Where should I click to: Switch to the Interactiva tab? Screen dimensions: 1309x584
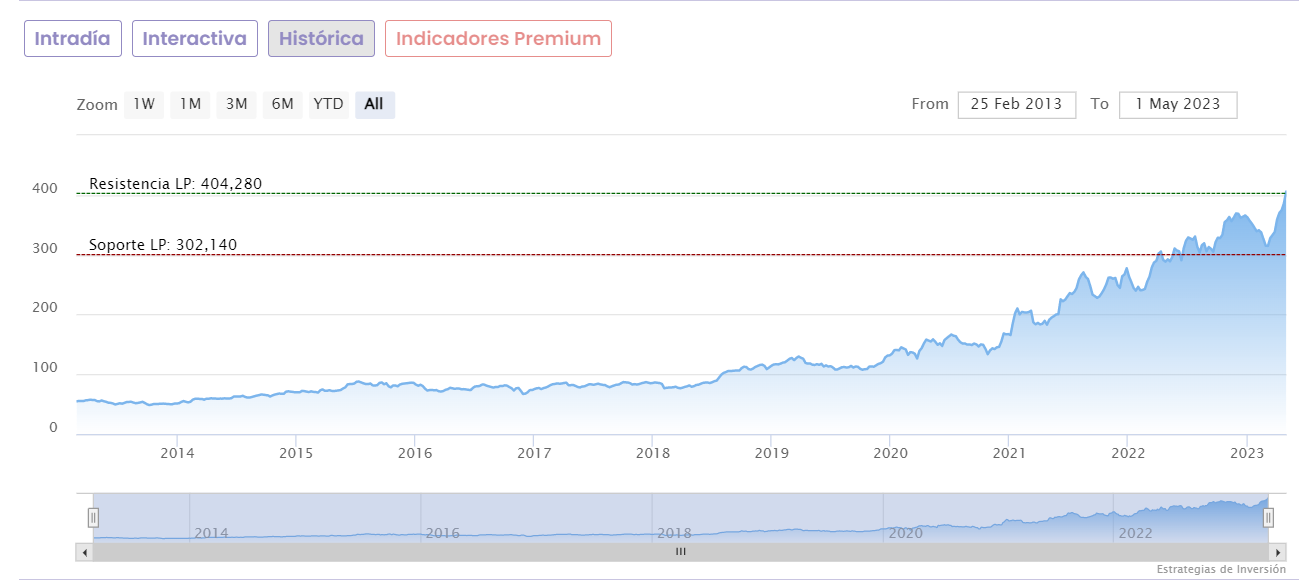click(x=195, y=39)
